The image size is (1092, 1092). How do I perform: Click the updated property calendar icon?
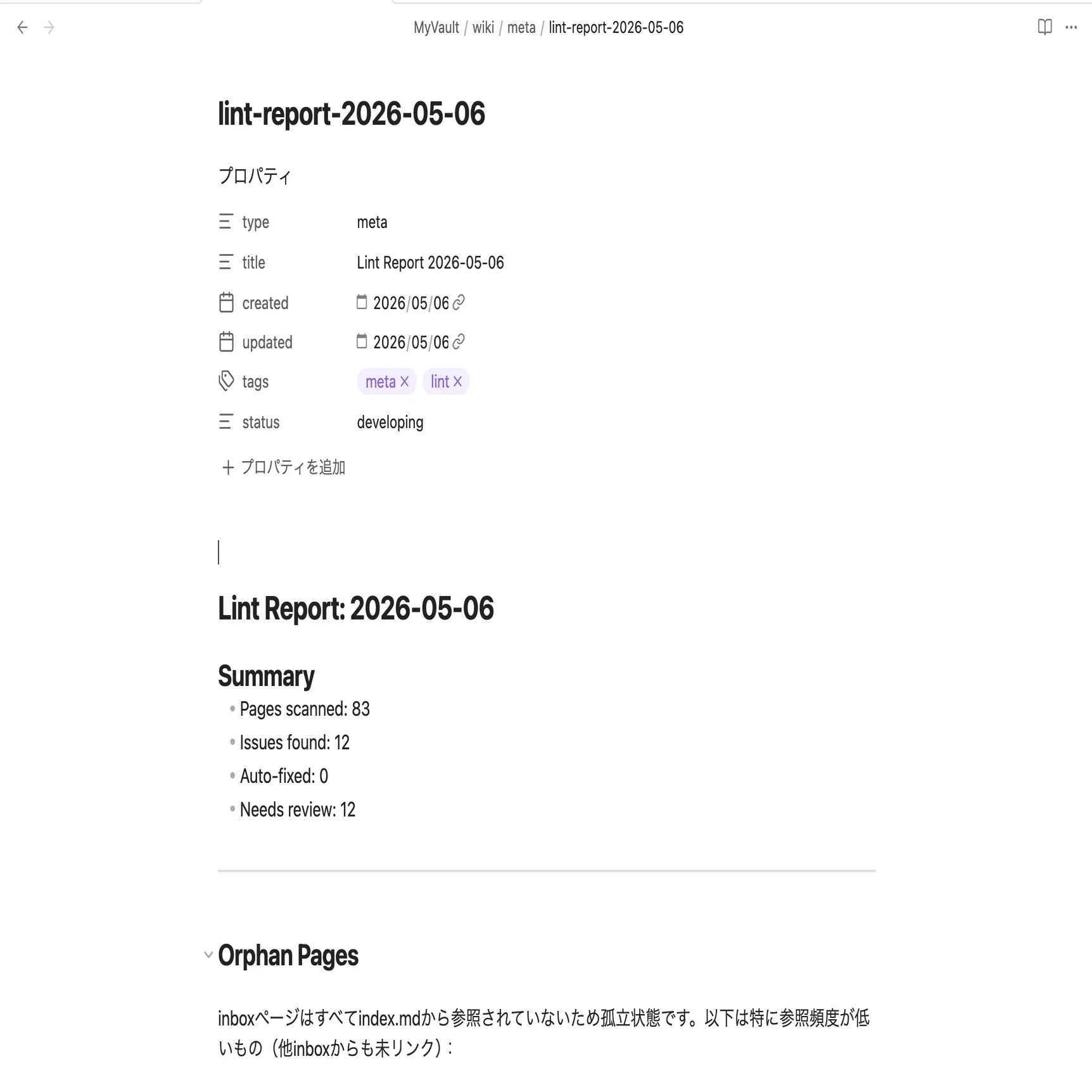[226, 341]
